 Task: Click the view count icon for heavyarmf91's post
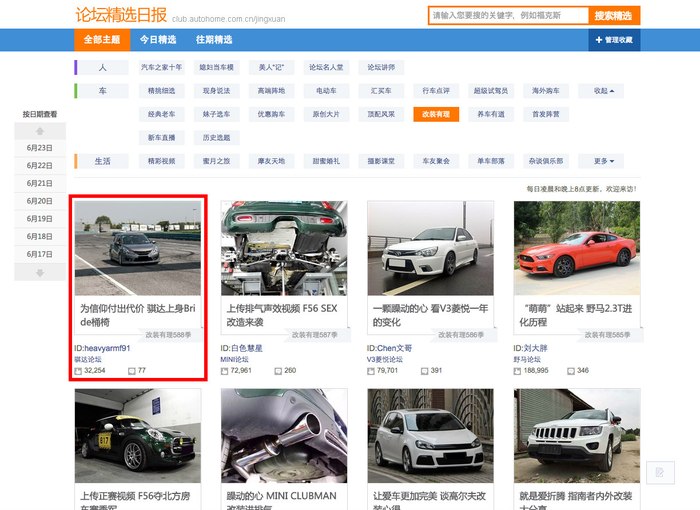point(78,371)
